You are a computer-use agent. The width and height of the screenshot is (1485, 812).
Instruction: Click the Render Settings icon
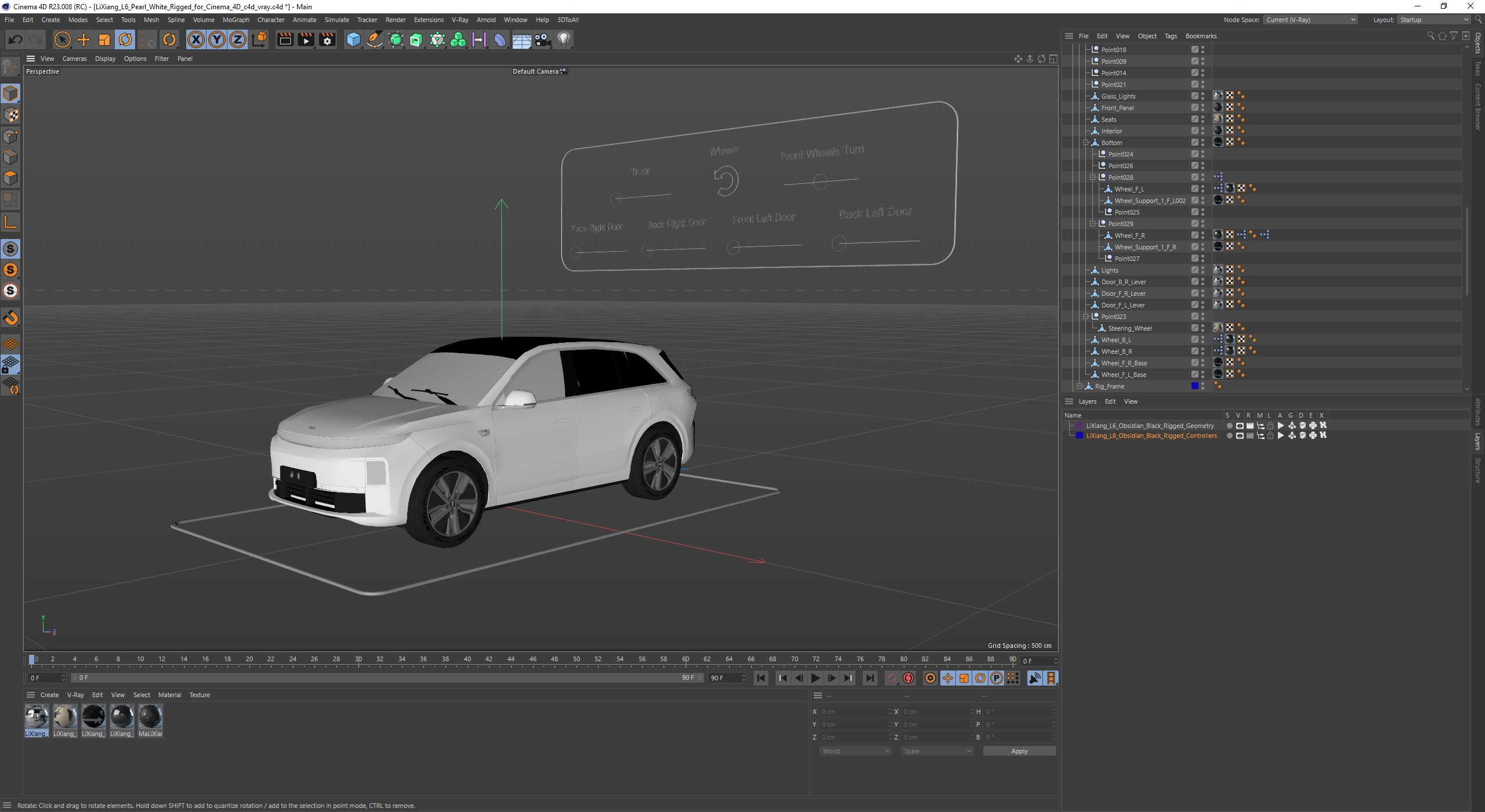click(327, 39)
